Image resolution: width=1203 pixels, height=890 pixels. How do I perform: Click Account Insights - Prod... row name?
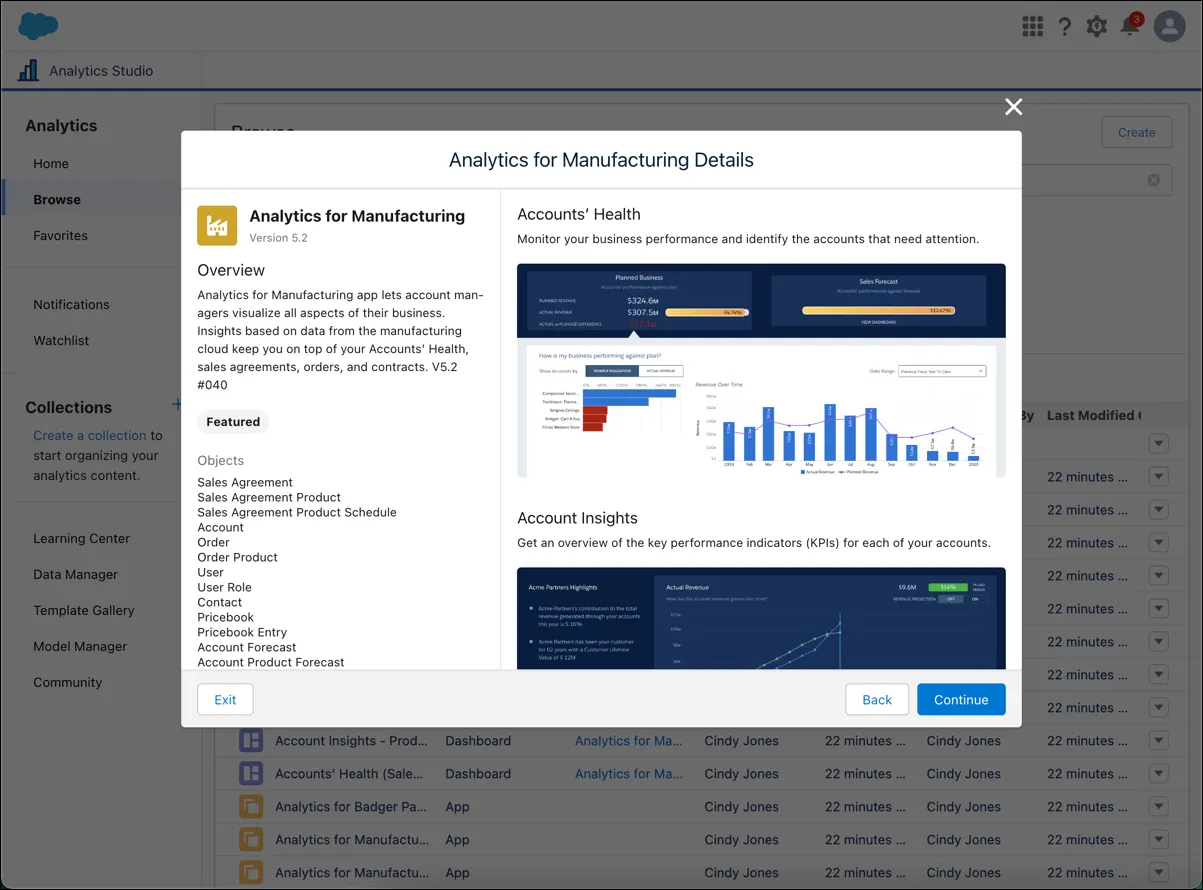click(x=351, y=741)
